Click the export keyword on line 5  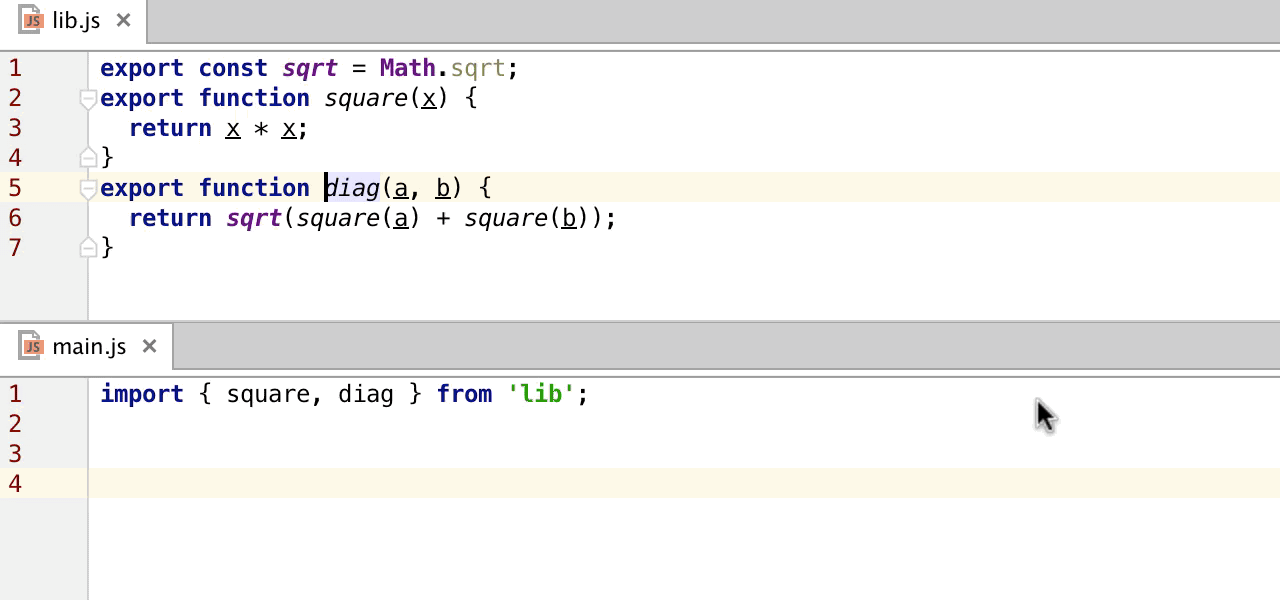click(x=141, y=187)
